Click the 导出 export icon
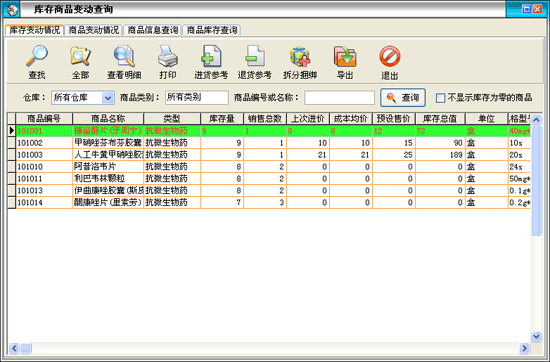The height and width of the screenshot is (362, 550). 345,56
